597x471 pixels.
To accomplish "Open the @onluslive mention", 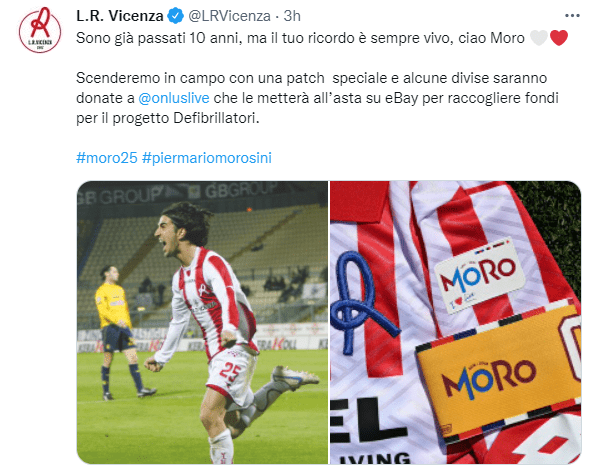I will (x=174, y=98).
